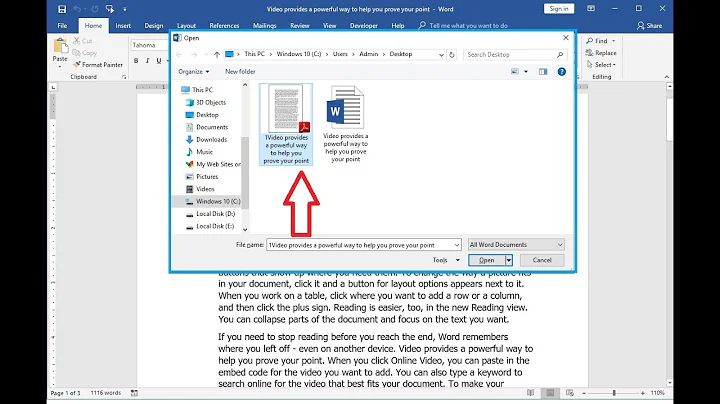
Task: Click Admin in the address breadcrumb
Action: point(368,54)
